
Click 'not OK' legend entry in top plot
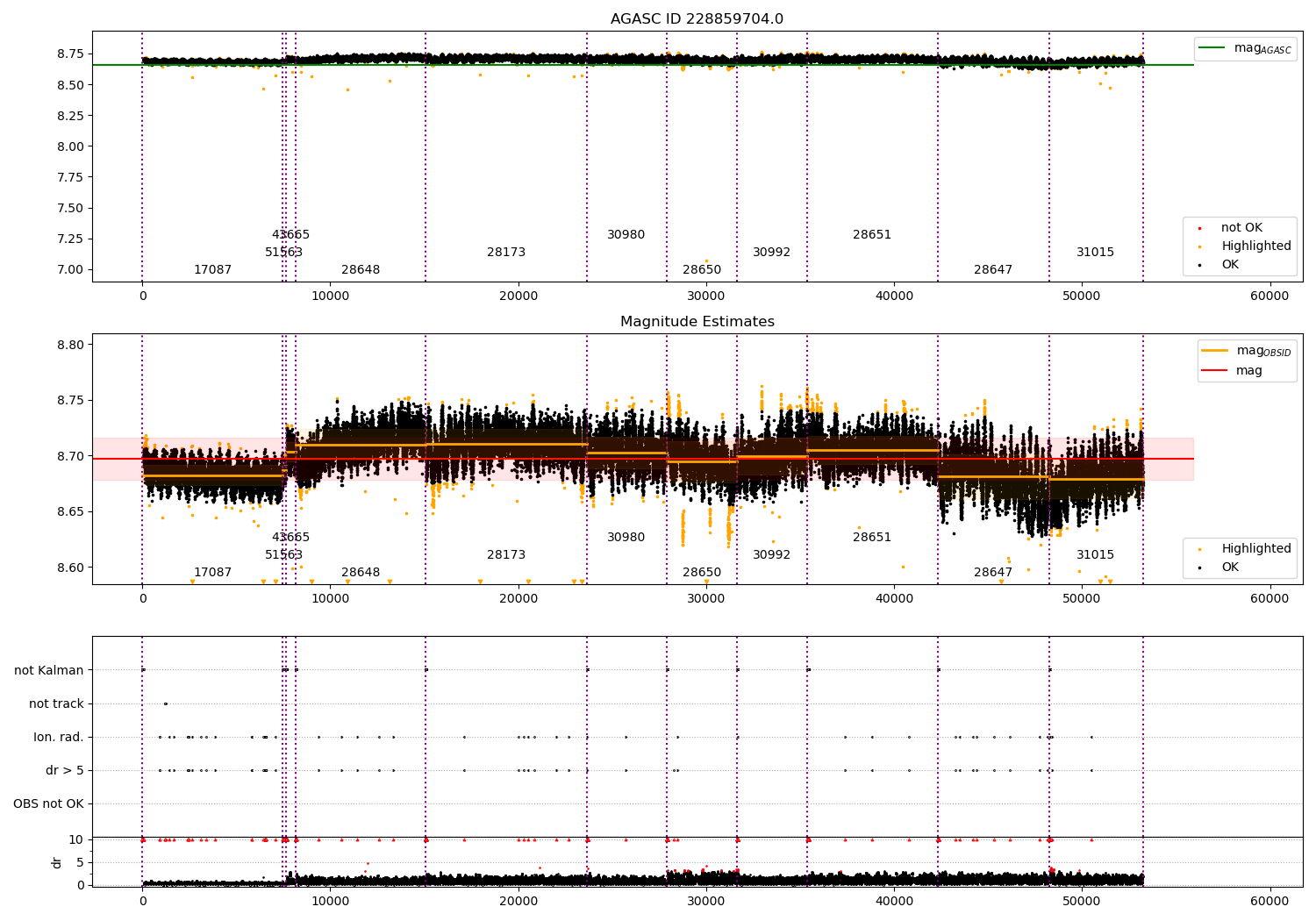point(1241,228)
